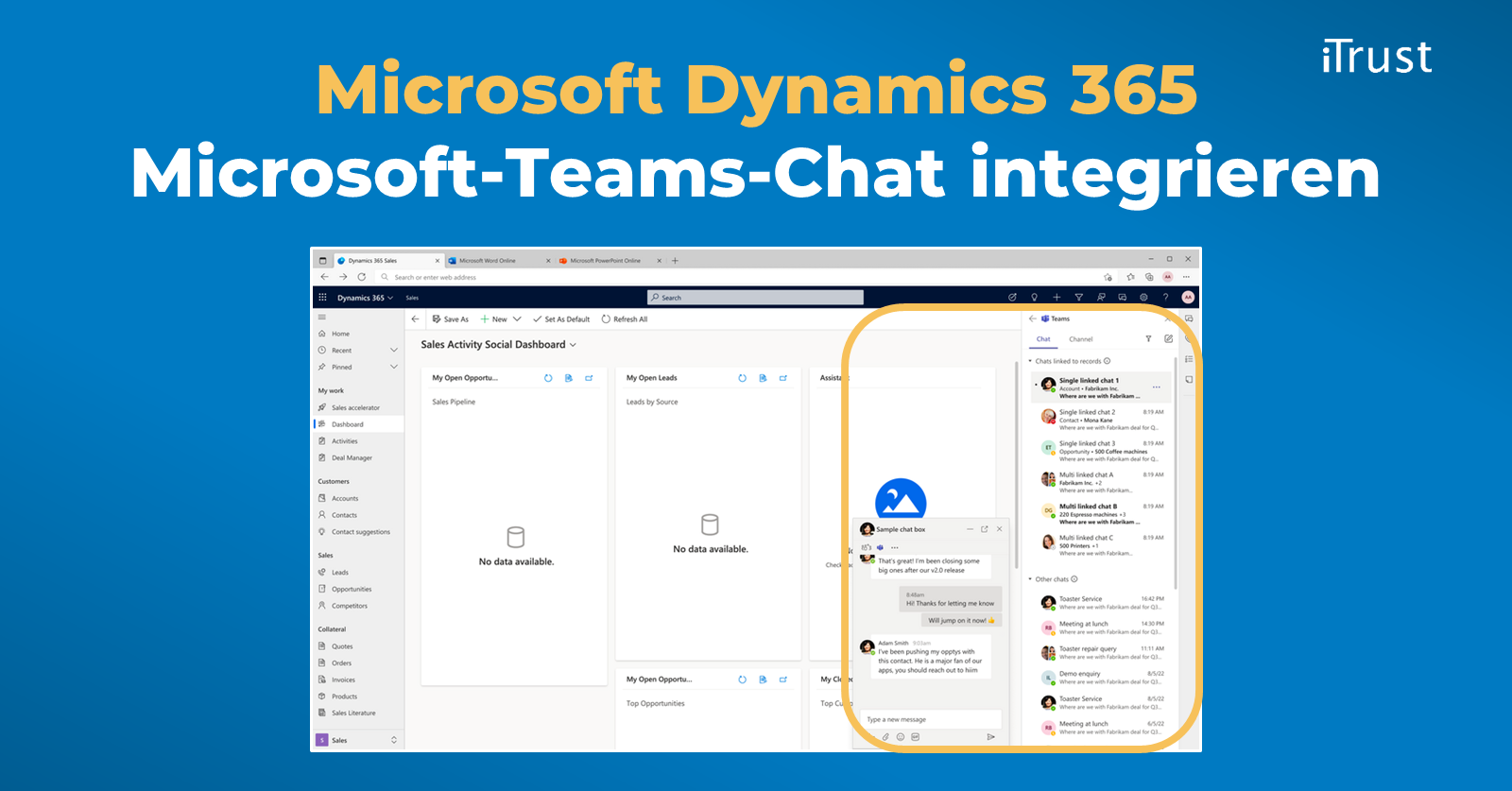Expand the Recent section chevron

(394, 351)
